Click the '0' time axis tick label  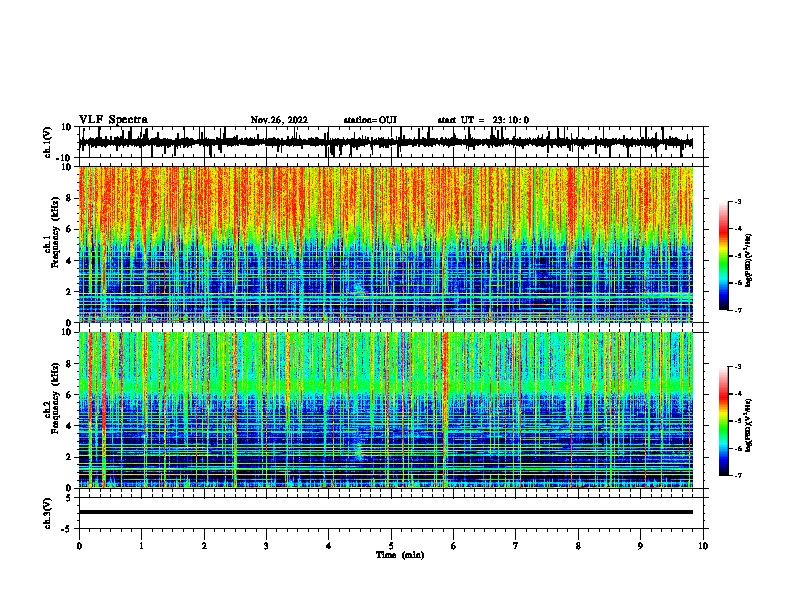[x=79, y=546]
